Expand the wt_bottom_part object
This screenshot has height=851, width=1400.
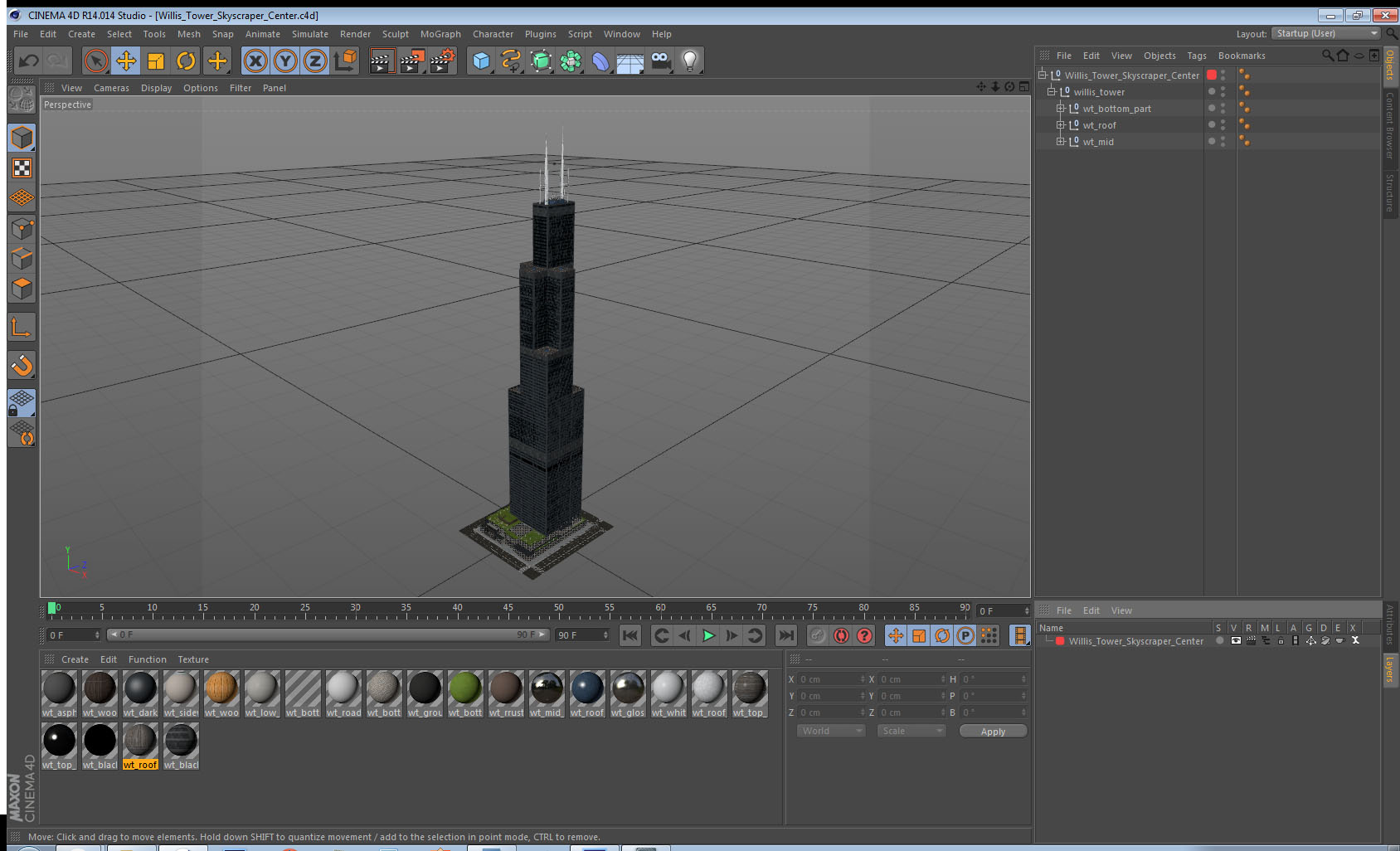(x=1060, y=108)
